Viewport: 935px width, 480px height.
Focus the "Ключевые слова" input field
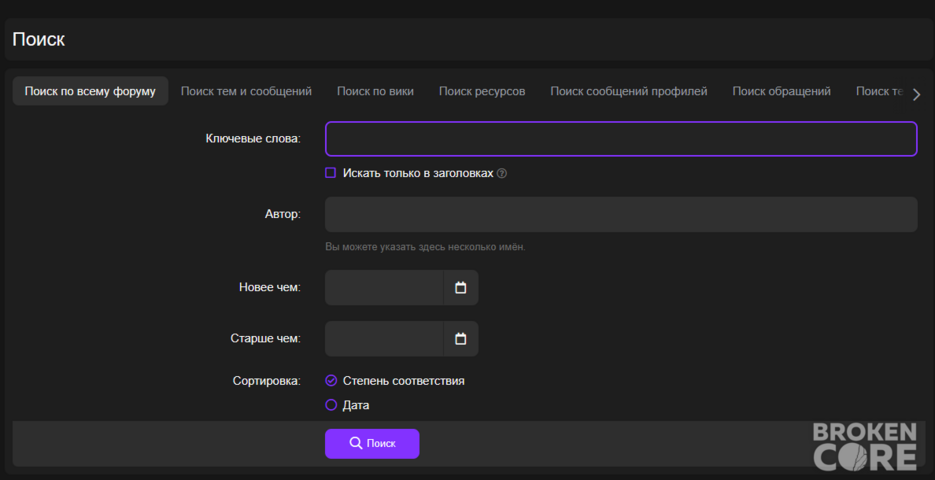point(621,139)
